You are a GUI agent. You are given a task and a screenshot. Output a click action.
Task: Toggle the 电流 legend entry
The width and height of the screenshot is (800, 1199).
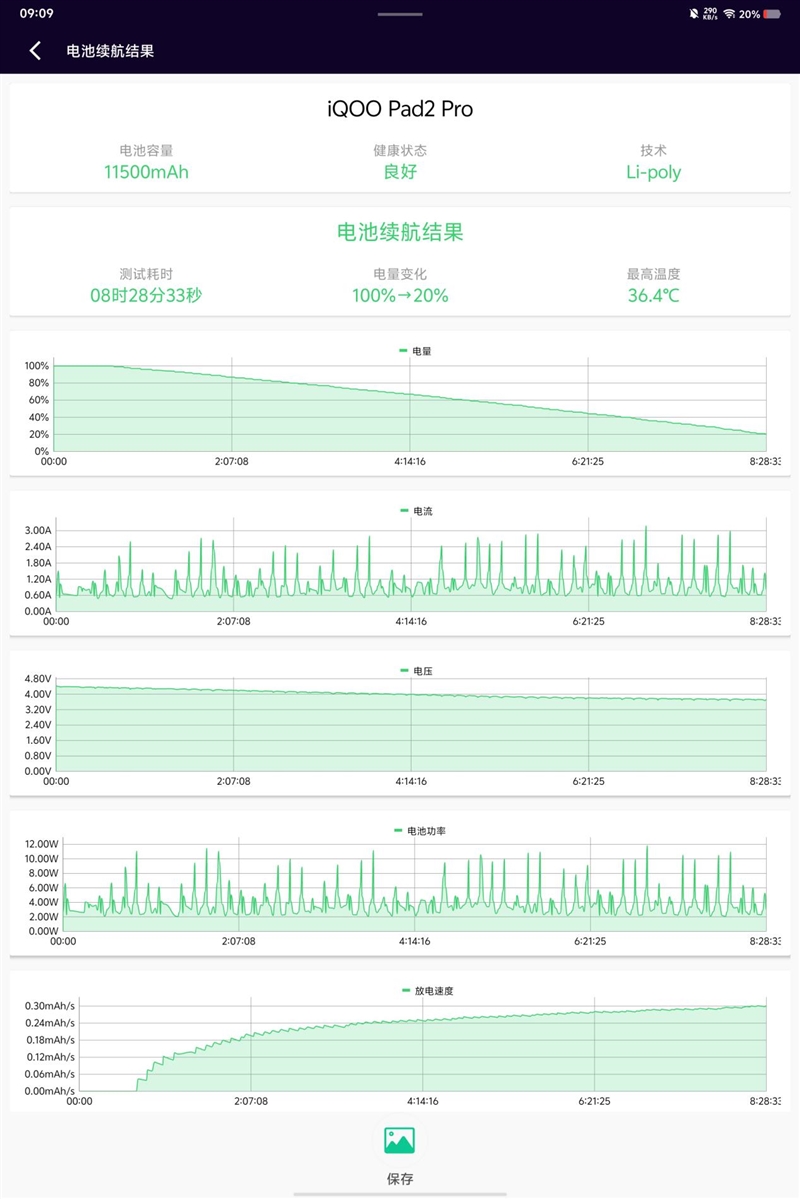[x=416, y=511]
